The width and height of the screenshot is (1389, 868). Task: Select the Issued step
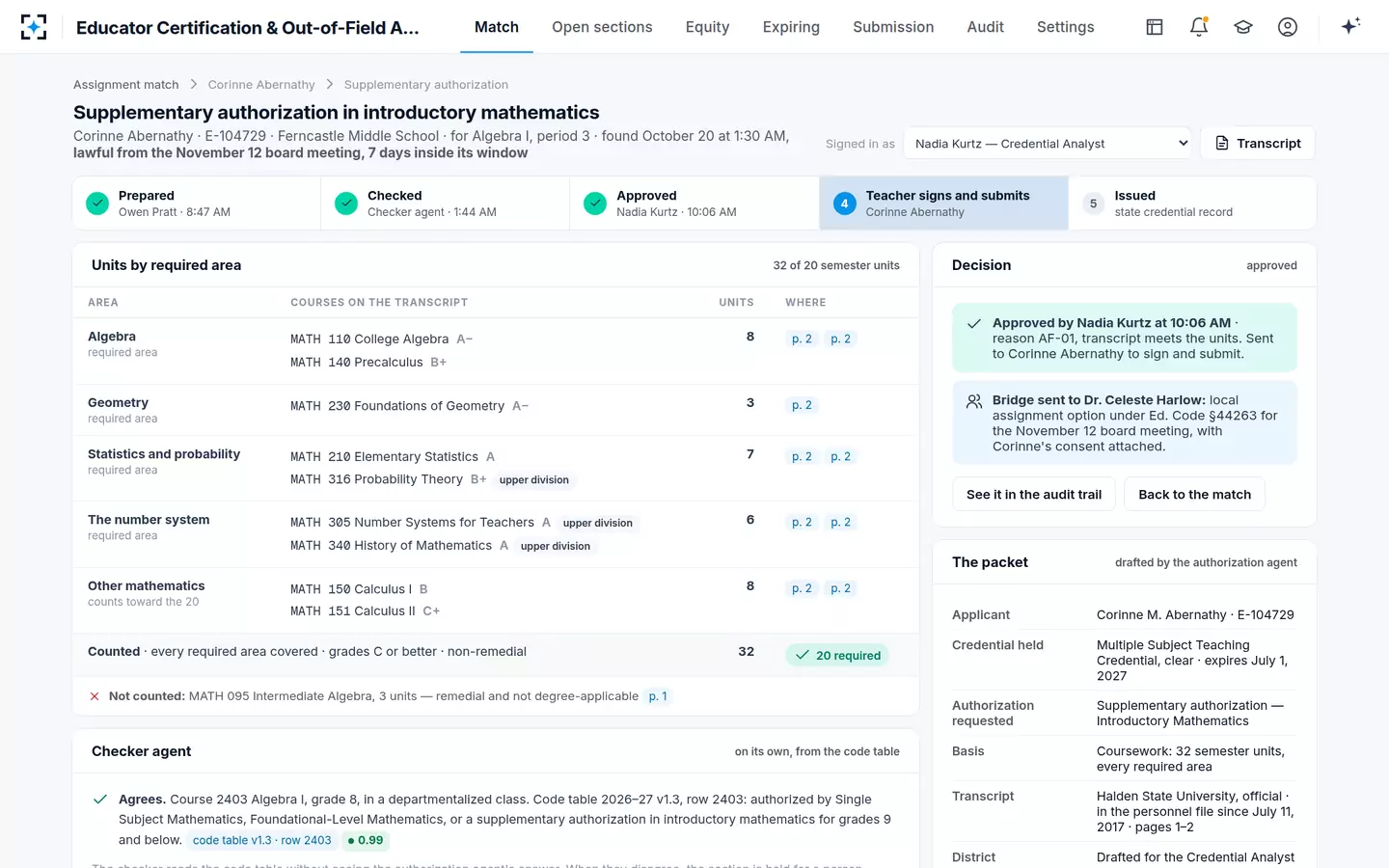[1192, 203]
